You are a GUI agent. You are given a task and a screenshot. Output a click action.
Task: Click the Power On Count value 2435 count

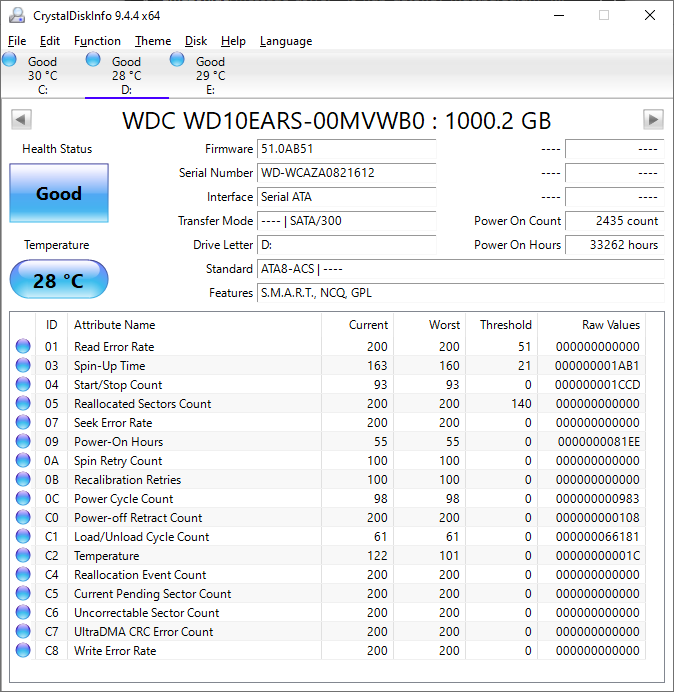pyautogui.click(x=615, y=221)
